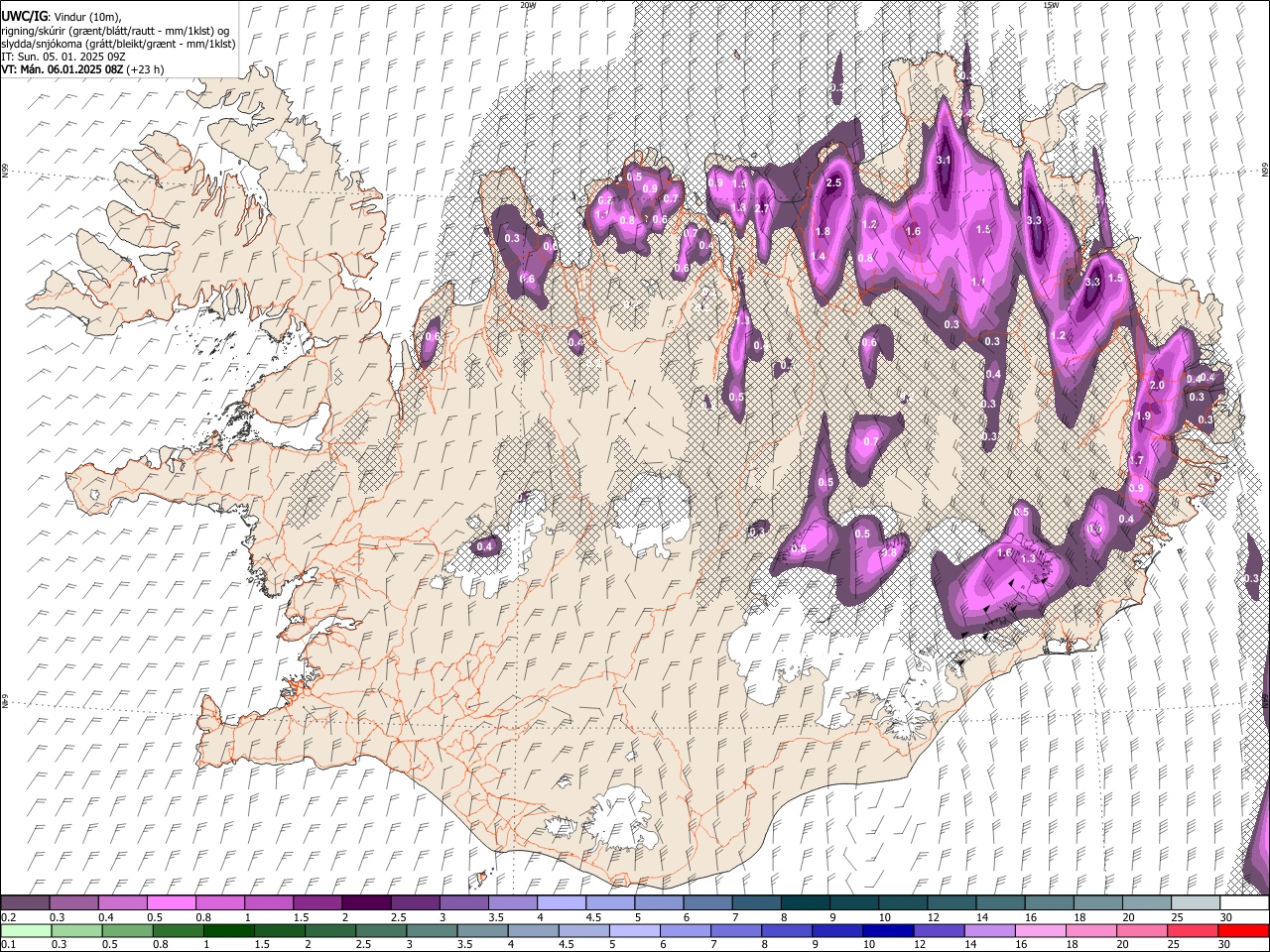
Task: Click the red swatch labeled 30 in the lower legend row
Action: pos(1244,930)
